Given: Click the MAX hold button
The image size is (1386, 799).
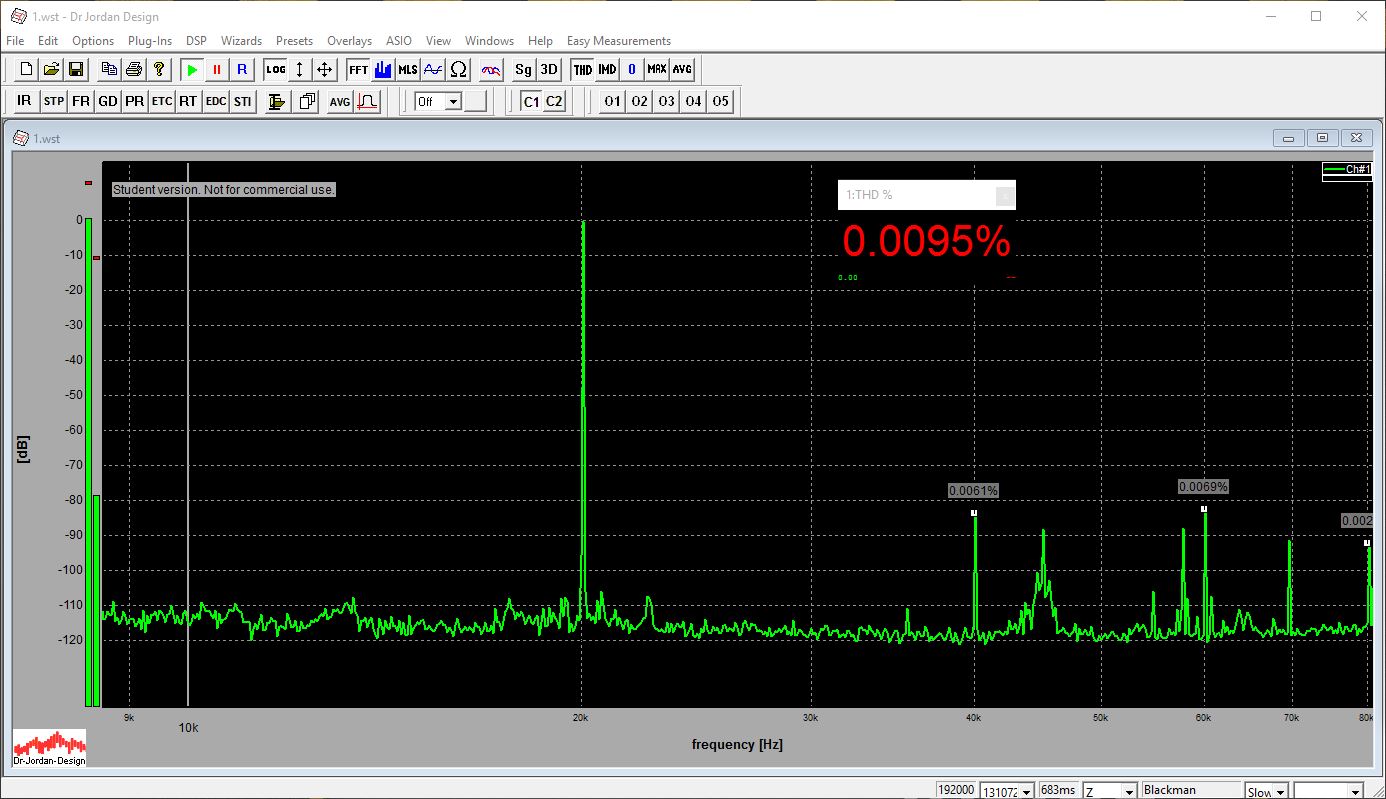Looking at the screenshot, I should tap(656, 69).
